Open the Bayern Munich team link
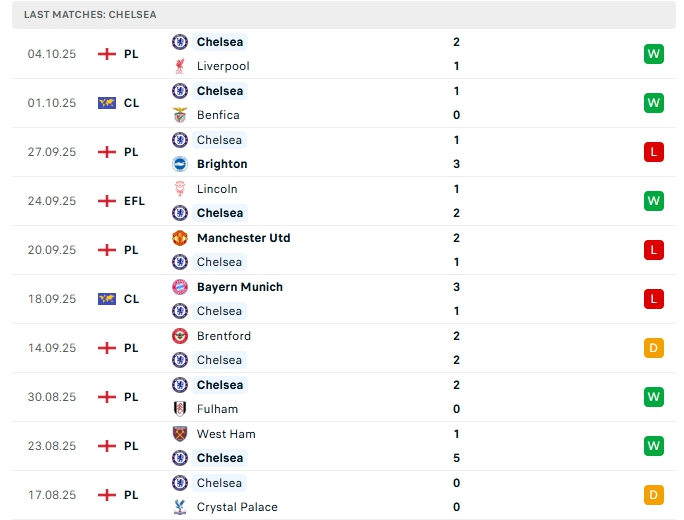Screen dimensions: 684x520 pos(240,287)
